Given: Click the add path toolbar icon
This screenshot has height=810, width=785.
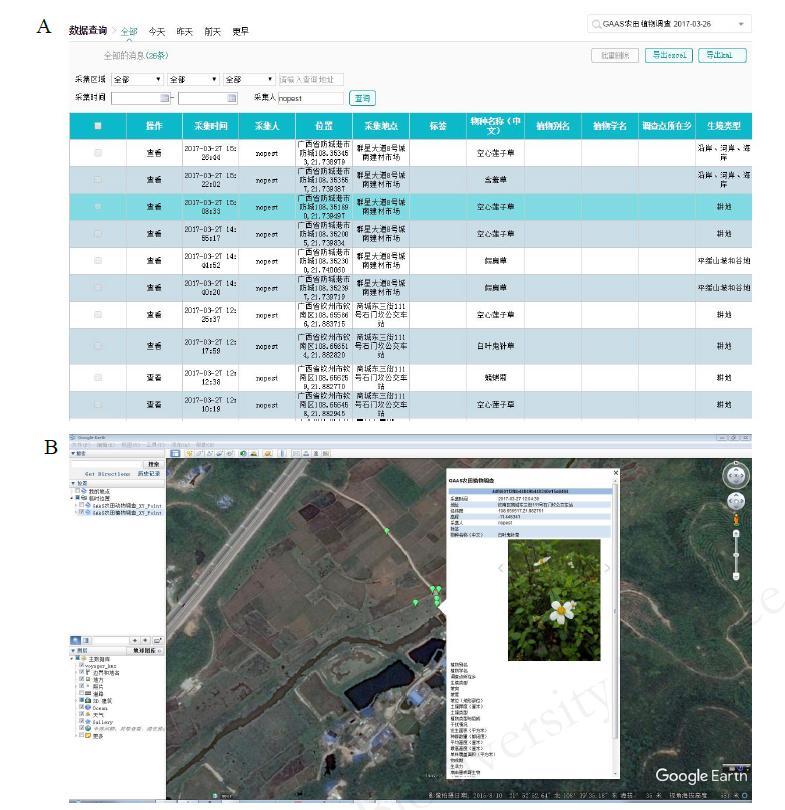Looking at the screenshot, I should click(210, 454).
